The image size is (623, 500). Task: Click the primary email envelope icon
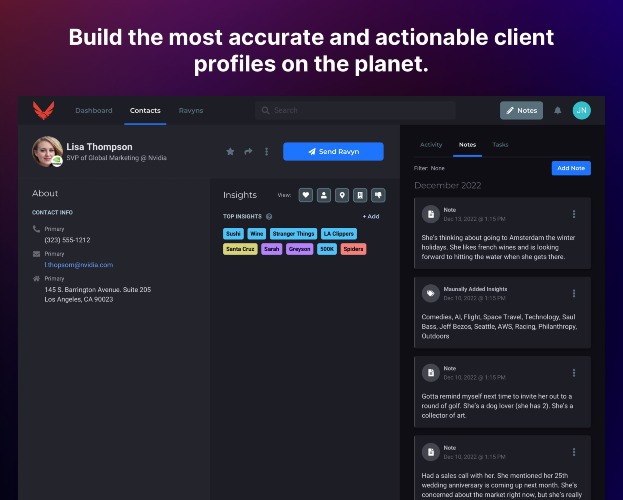pyautogui.click(x=36, y=254)
